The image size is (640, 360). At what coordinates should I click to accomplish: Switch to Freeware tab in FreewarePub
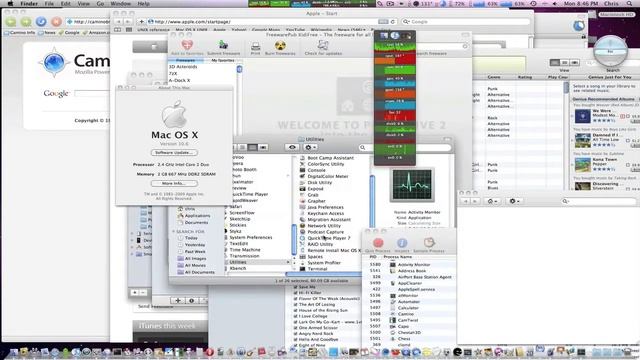pyautogui.click(x=186, y=60)
